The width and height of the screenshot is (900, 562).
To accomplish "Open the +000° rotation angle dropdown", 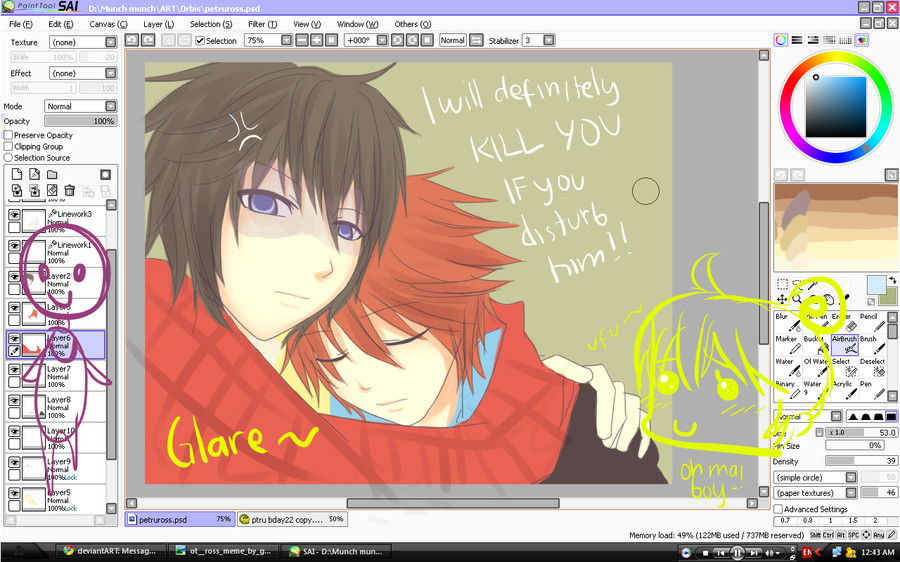I will (x=366, y=40).
